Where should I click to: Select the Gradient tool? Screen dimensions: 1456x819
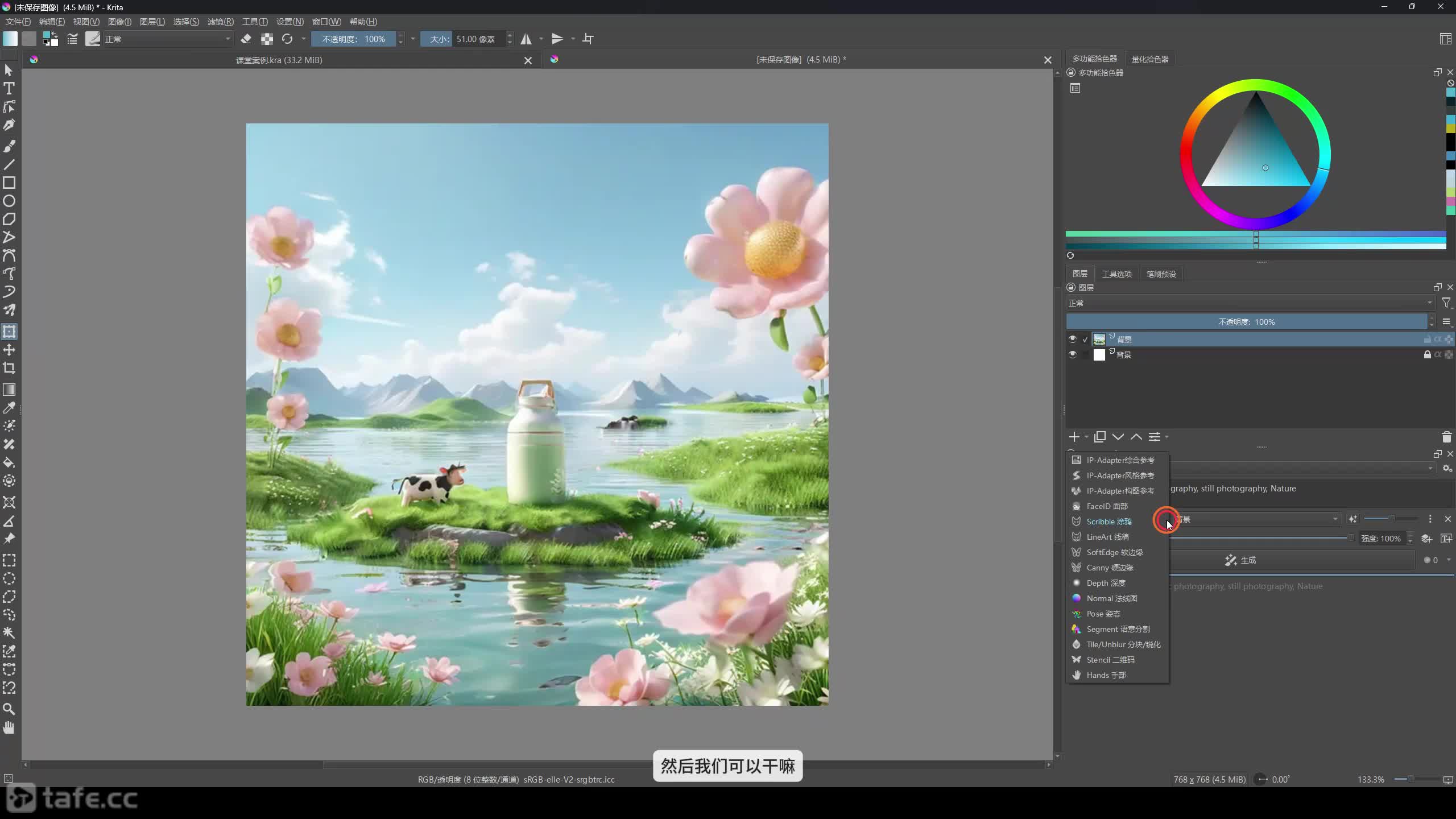(9, 390)
